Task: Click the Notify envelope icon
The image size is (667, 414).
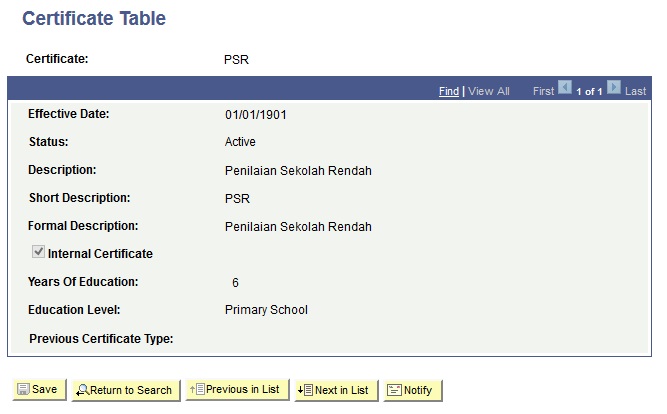Action: (394, 390)
